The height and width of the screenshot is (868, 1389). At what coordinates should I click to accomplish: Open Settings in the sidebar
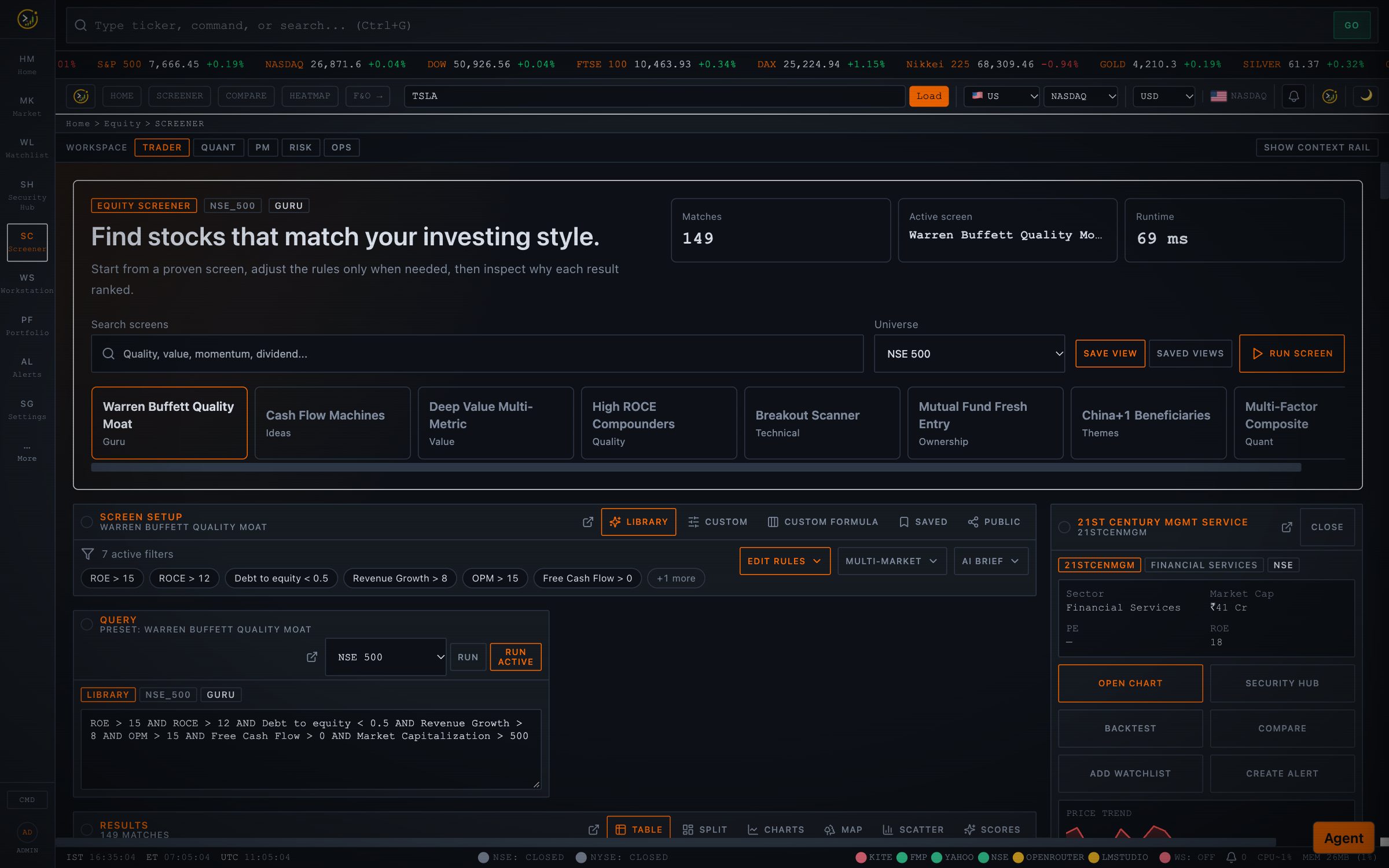click(27, 410)
